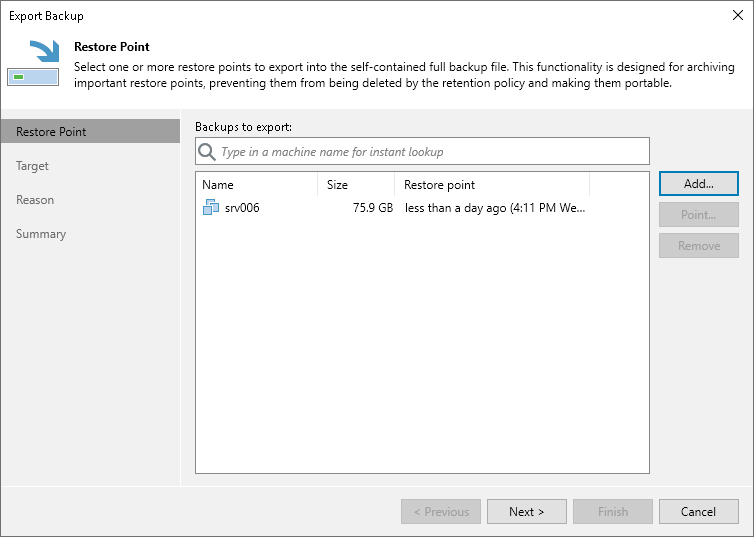Proceed with the Next > button
Viewport: 754px width, 537px height.
click(526, 512)
